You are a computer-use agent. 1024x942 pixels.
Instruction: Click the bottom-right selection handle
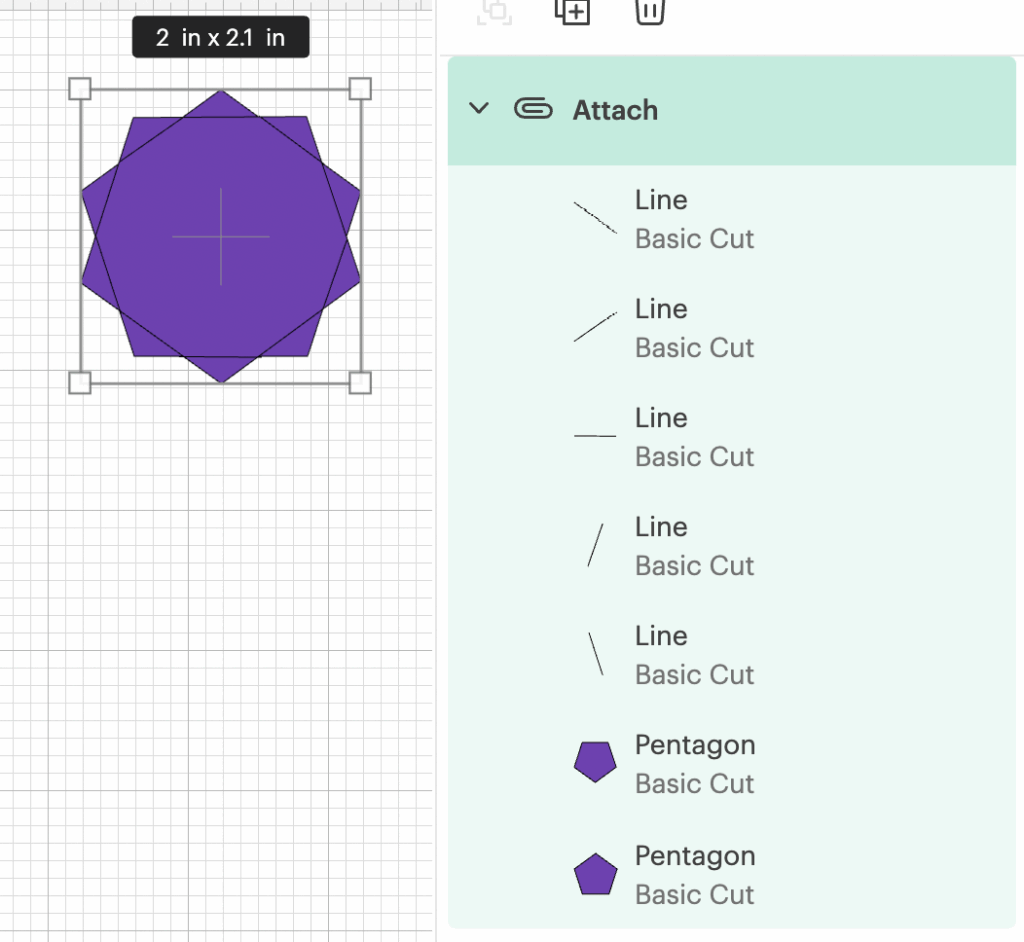click(x=360, y=382)
